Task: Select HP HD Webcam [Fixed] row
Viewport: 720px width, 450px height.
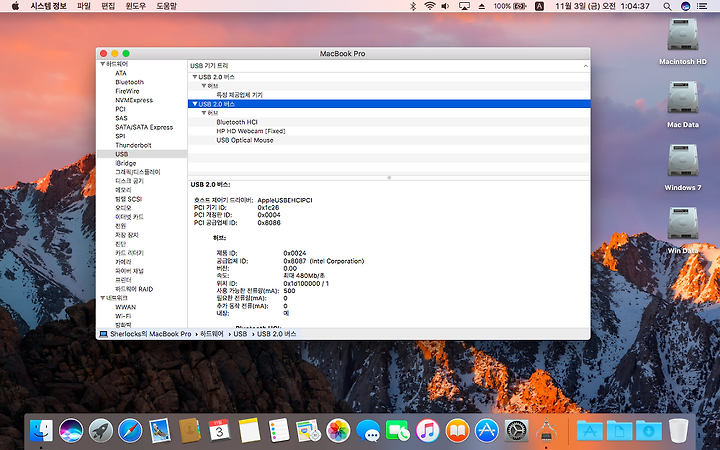Action: tap(389, 131)
